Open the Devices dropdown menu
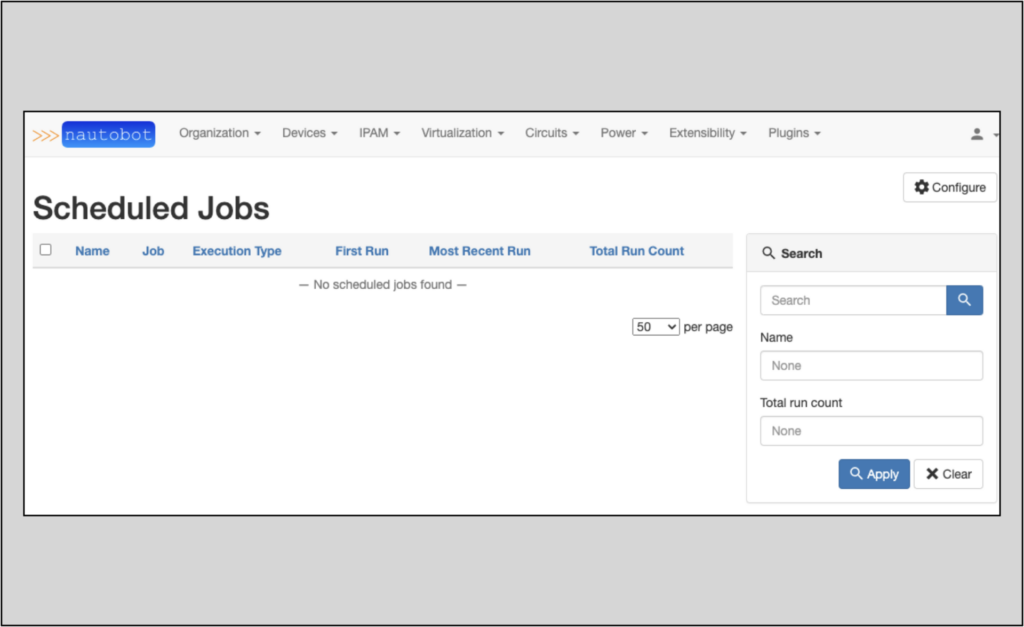The height and width of the screenshot is (627, 1024). coord(310,133)
